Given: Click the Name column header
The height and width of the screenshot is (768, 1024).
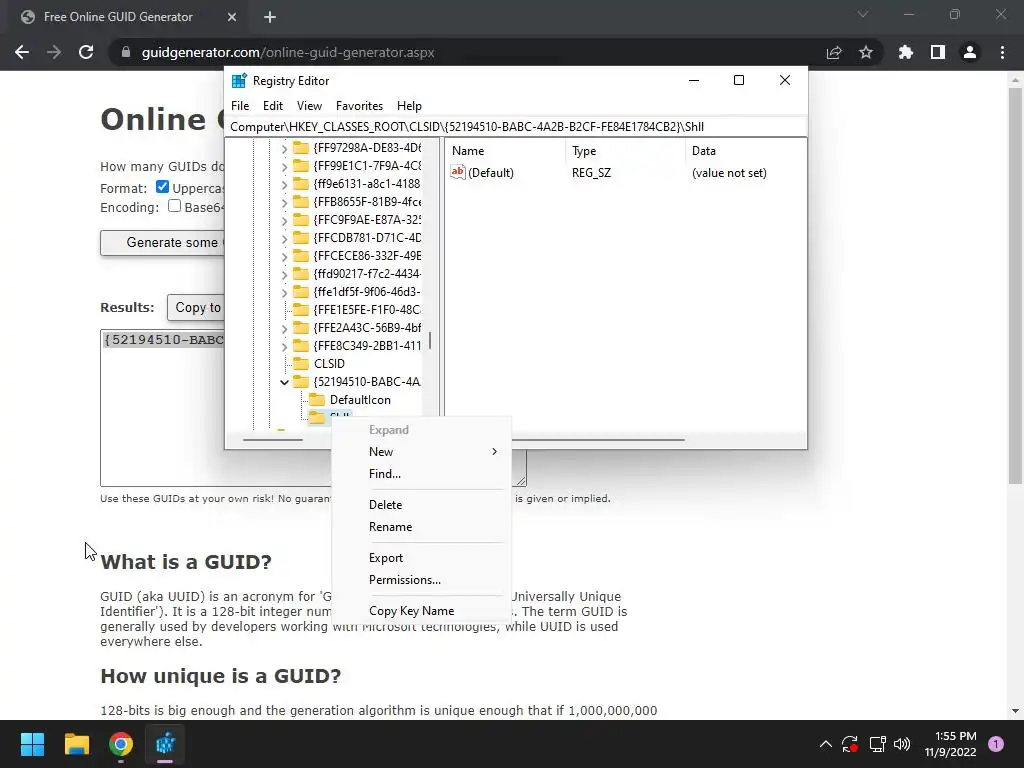Looking at the screenshot, I should [x=505, y=151].
